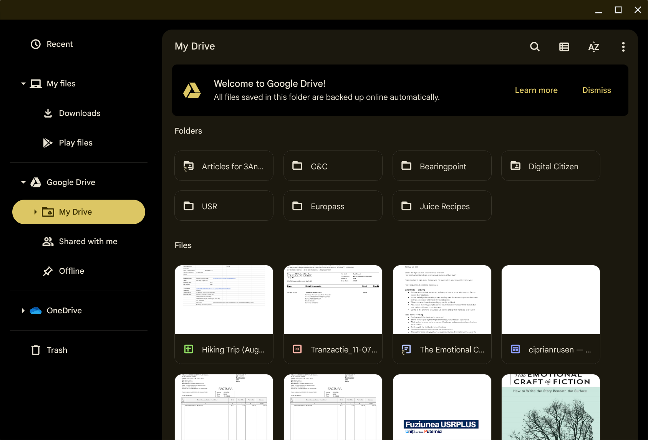Click the Digital Citizen folder name
The image size is (648, 440).
click(x=553, y=166)
